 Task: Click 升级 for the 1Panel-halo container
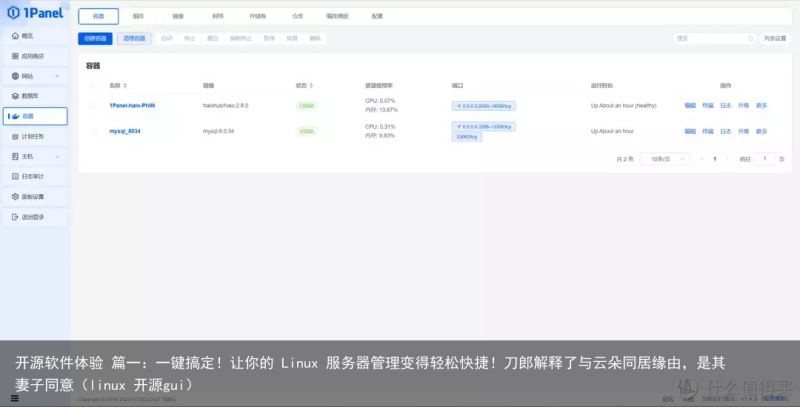tap(743, 106)
